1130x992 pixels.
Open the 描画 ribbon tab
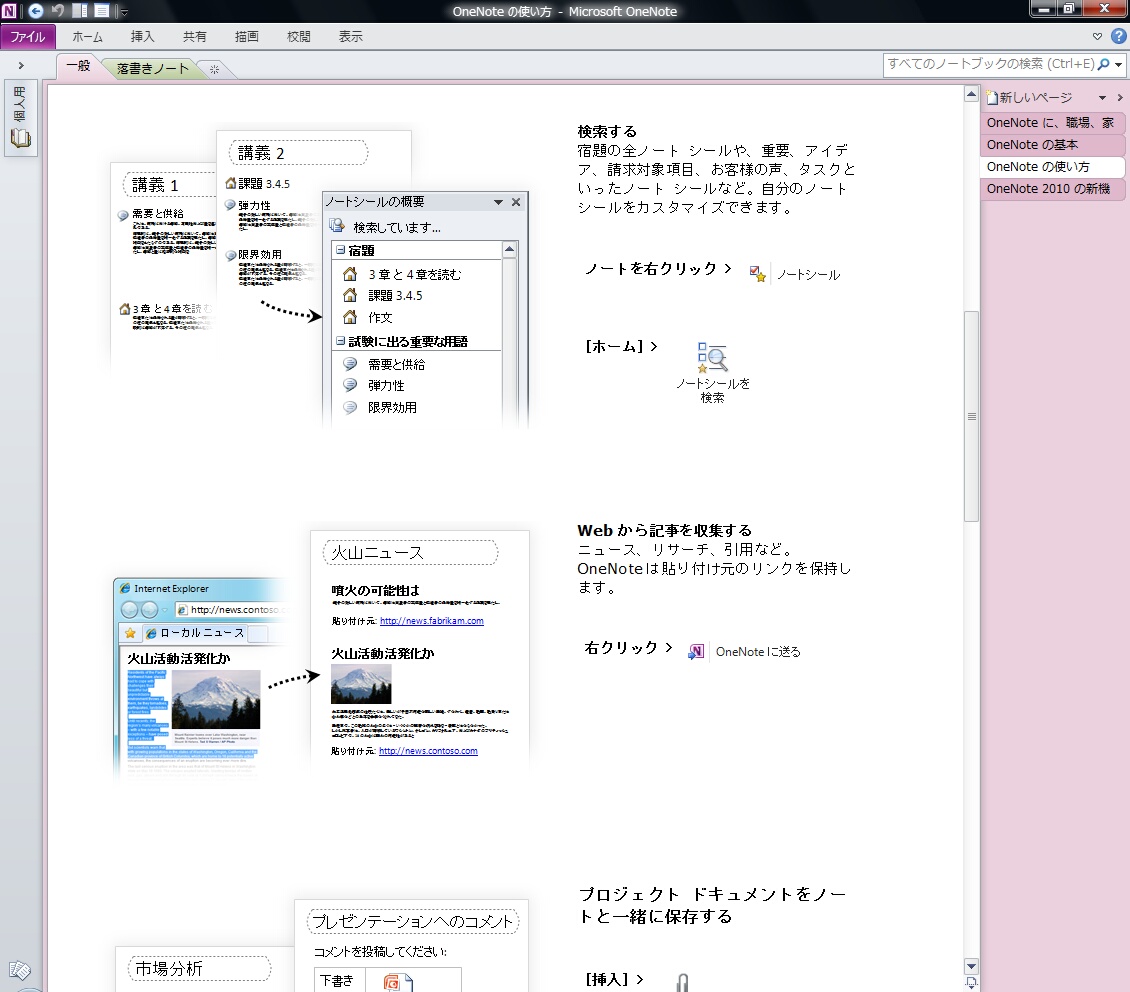(x=246, y=37)
